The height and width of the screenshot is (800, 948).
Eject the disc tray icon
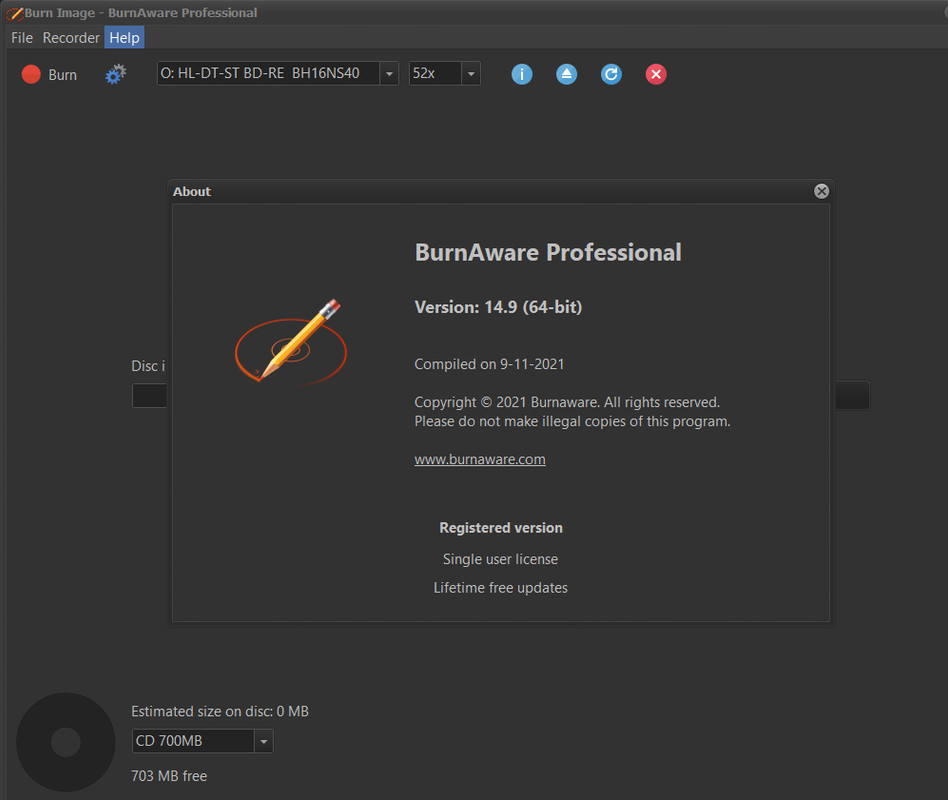click(567, 74)
